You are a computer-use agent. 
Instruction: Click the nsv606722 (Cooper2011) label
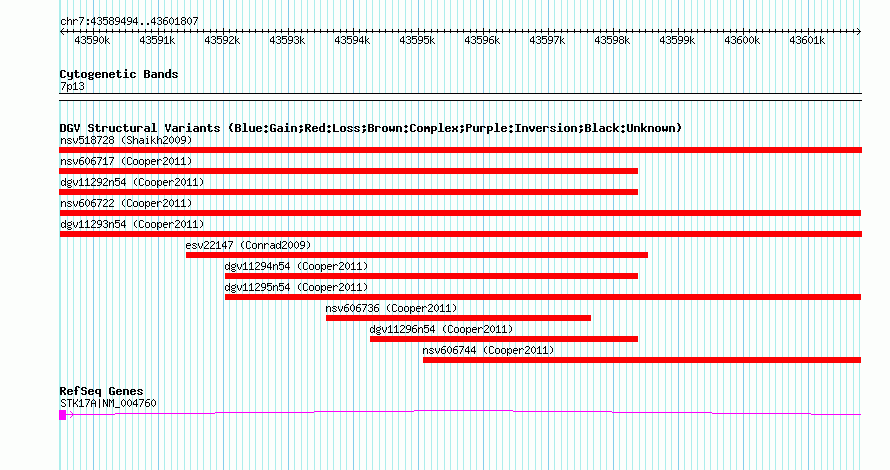tap(126, 203)
